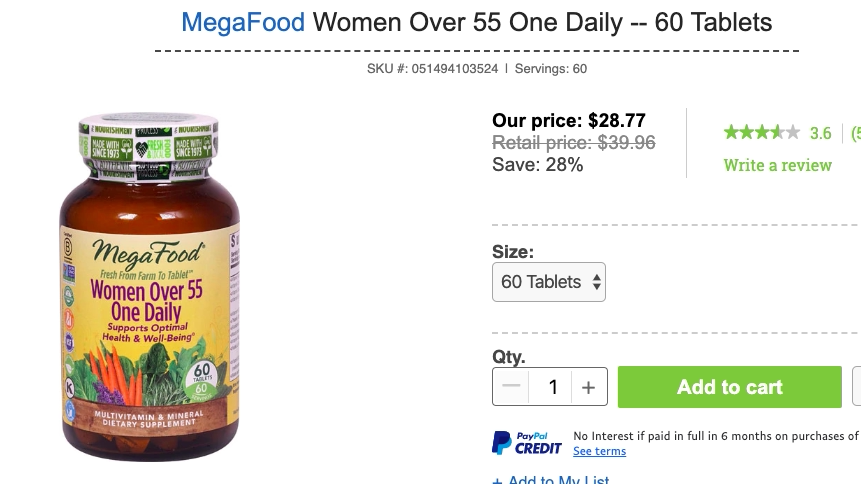Click the Add to My List plus link

click(551, 480)
